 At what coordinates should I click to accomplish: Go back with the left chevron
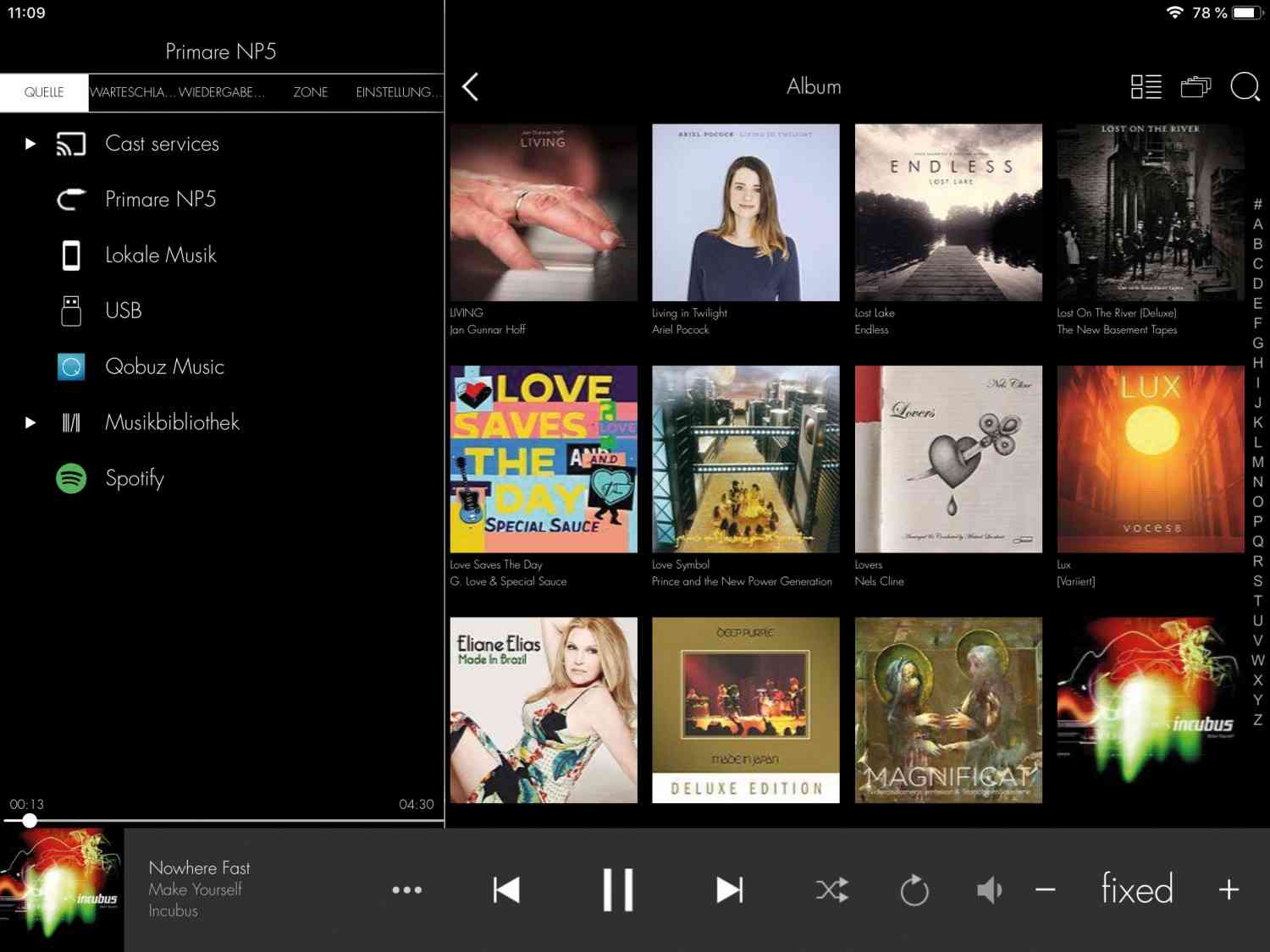471,86
